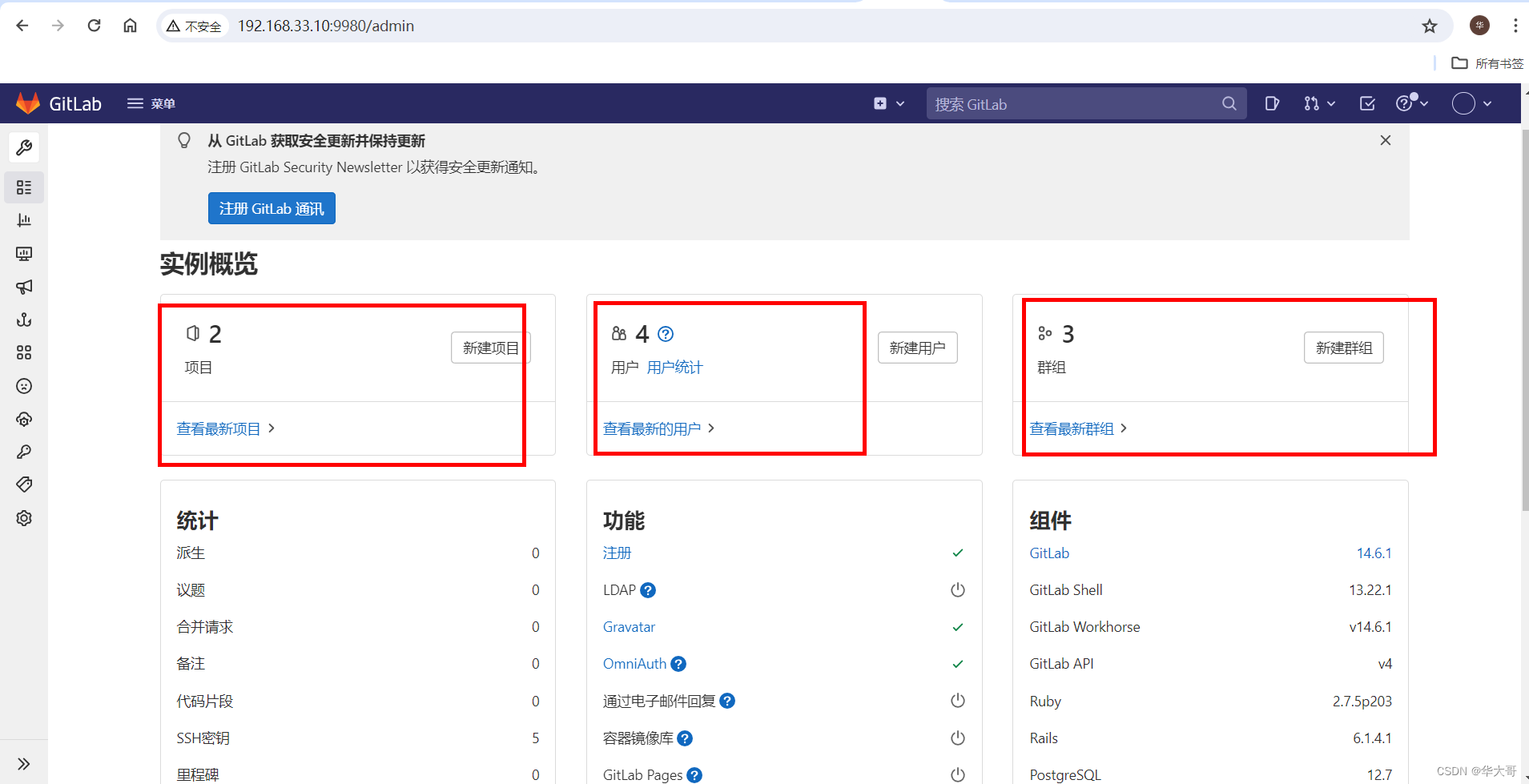1529x784 pixels.
Task: Open the system hooks anchor icon
Action: tap(24, 320)
